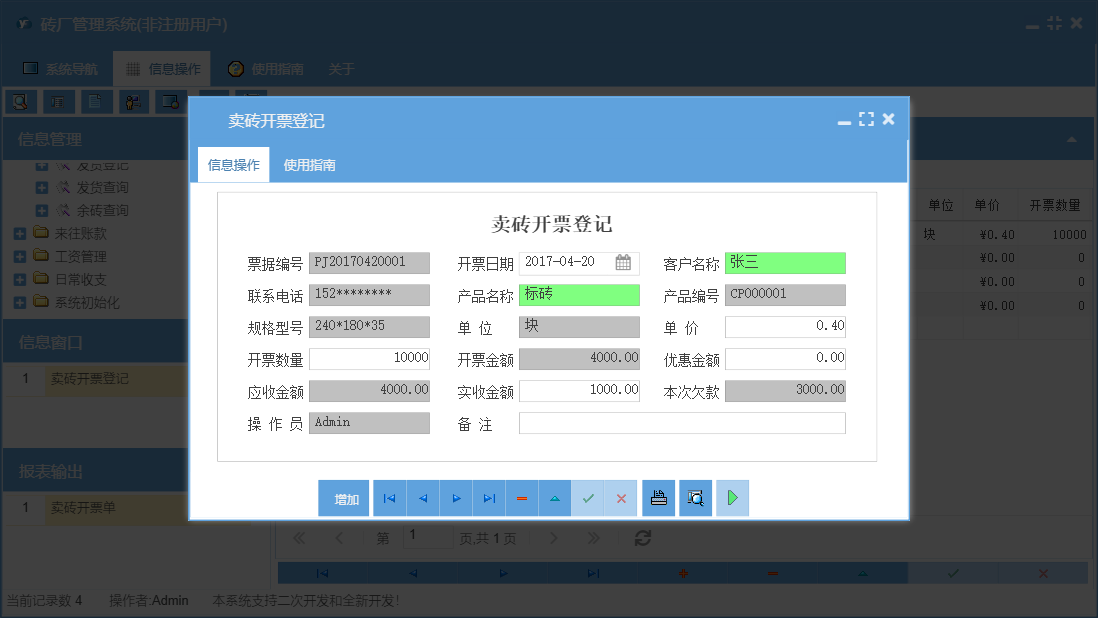Screen dimensions: 1098x618
Task: Select the magnifier query tool in the top toolbar
Action: 22,101
